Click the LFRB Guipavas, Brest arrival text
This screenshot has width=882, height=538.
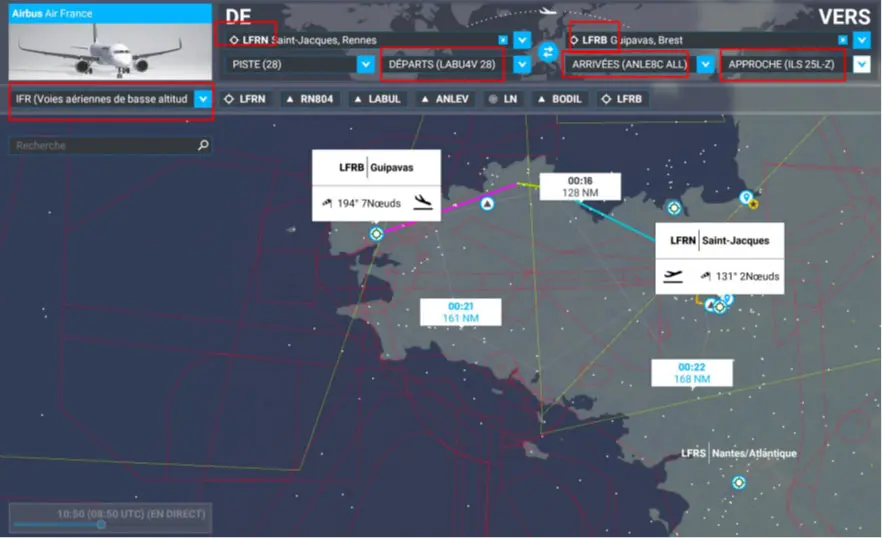pos(632,40)
